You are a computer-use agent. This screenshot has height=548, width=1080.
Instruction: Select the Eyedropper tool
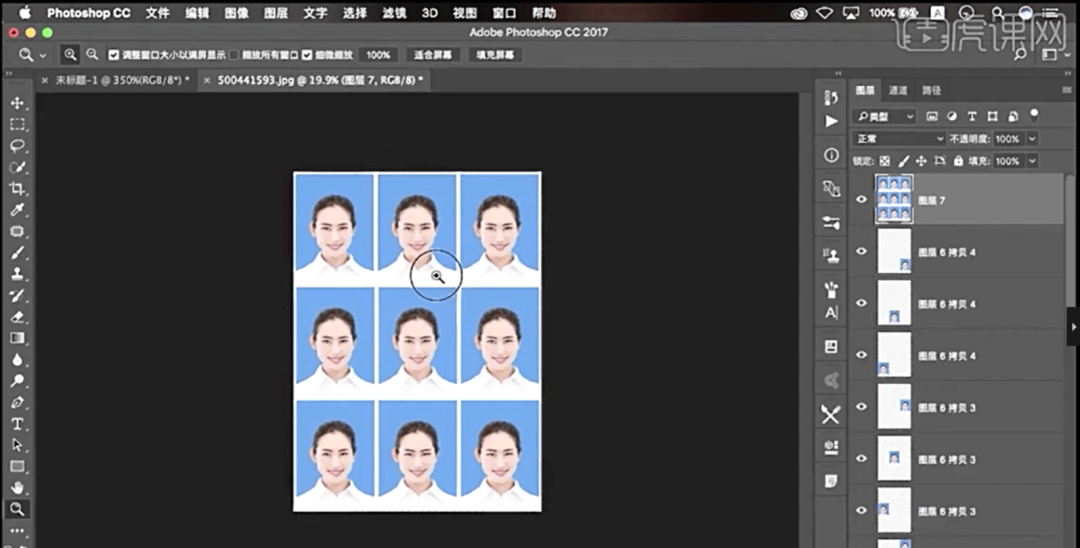pos(18,210)
